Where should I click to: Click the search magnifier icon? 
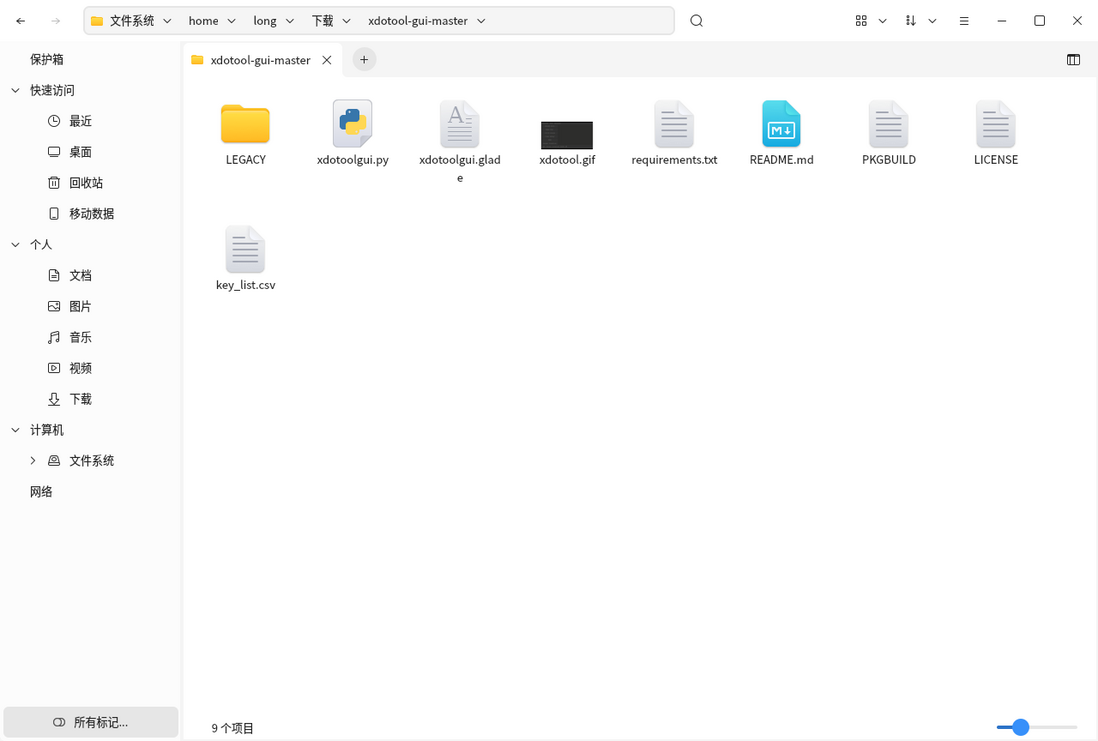696,21
